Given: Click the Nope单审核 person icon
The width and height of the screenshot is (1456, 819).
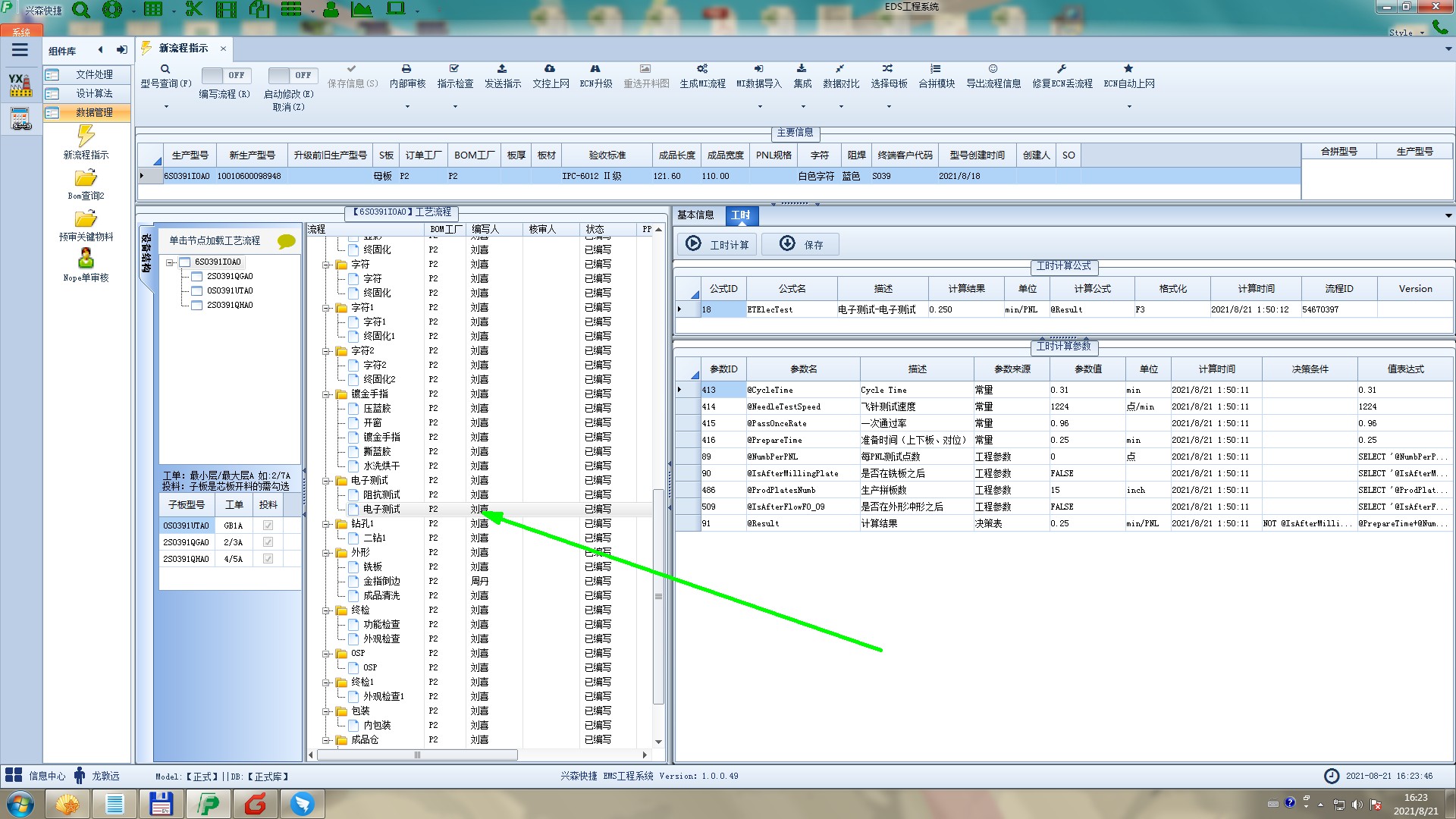Looking at the screenshot, I should [x=86, y=259].
